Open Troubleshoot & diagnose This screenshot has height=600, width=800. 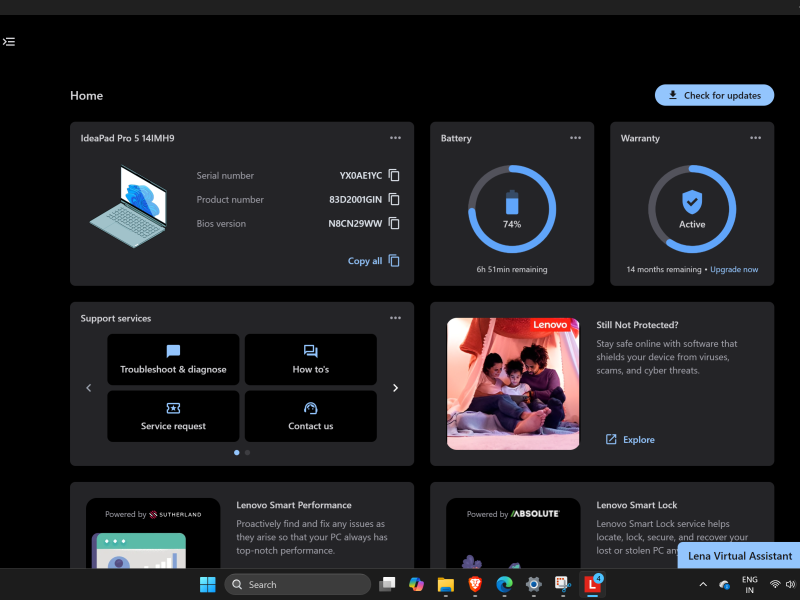[172, 360]
